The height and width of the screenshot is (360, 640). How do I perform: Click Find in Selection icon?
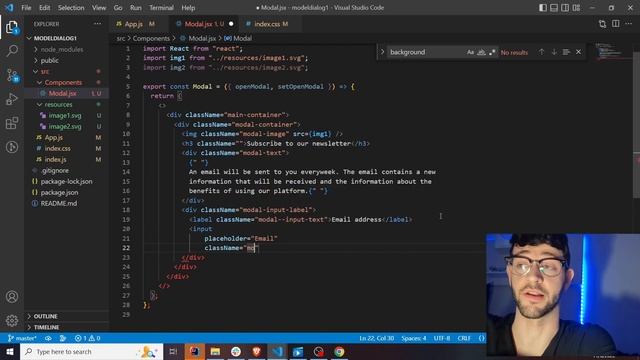click(x=566, y=52)
